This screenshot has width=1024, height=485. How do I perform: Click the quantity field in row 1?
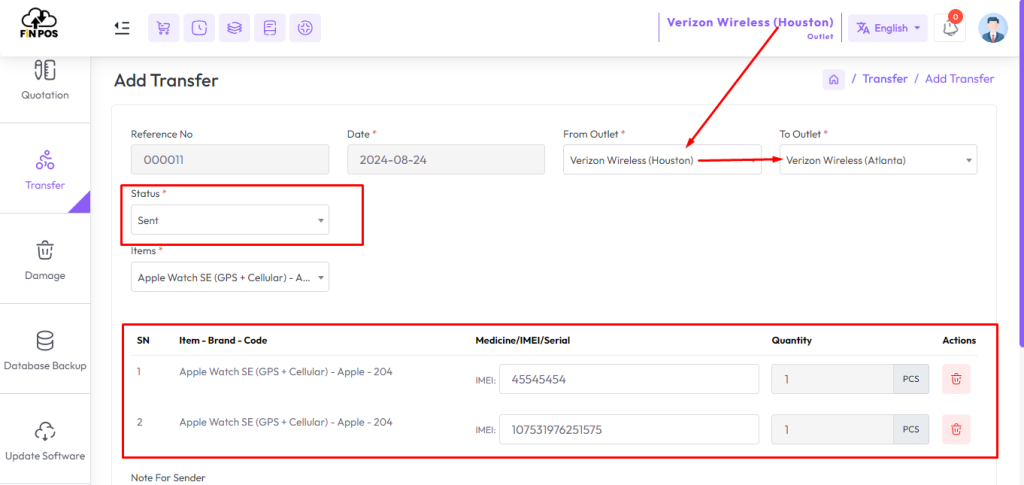click(832, 379)
